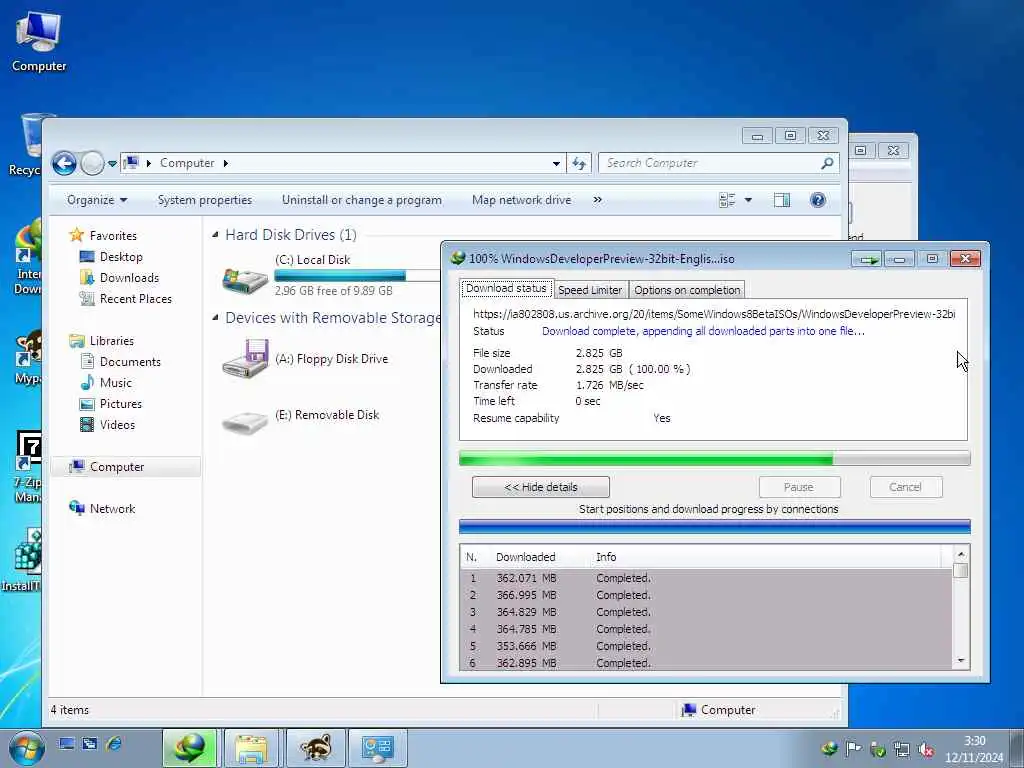Click System properties in the toolbar
The image size is (1024, 768).
tap(204, 200)
